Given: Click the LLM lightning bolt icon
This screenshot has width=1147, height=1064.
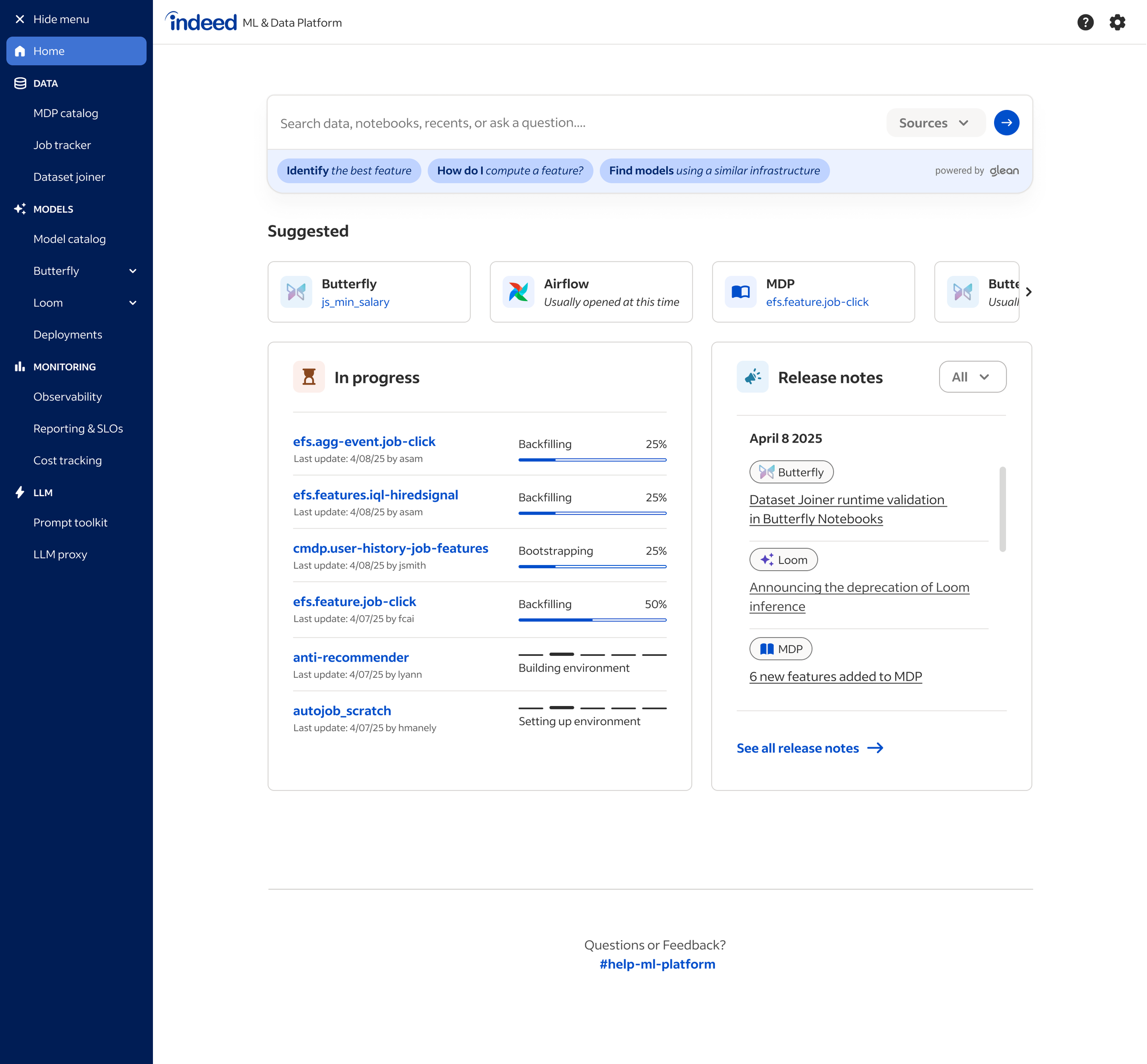Looking at the screenshot, I should click(20, 492).
